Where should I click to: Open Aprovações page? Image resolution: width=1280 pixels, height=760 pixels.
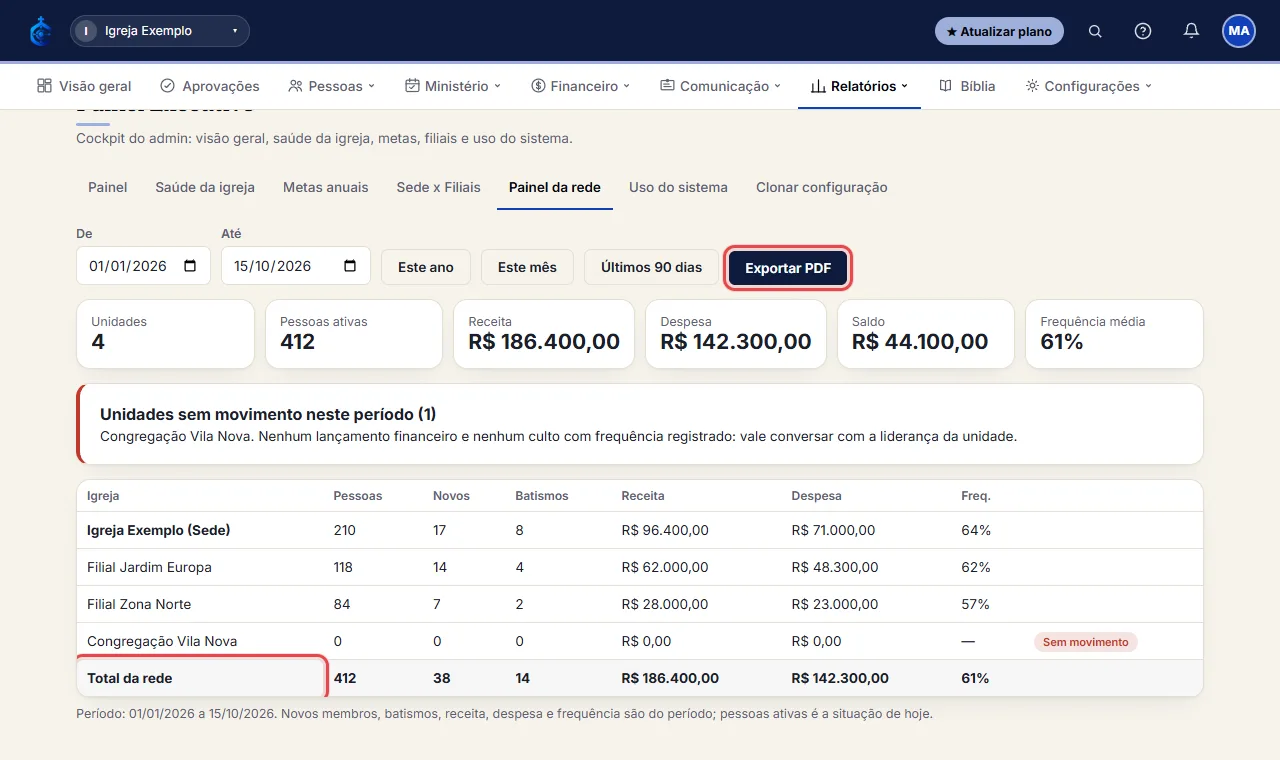(210, 86)
